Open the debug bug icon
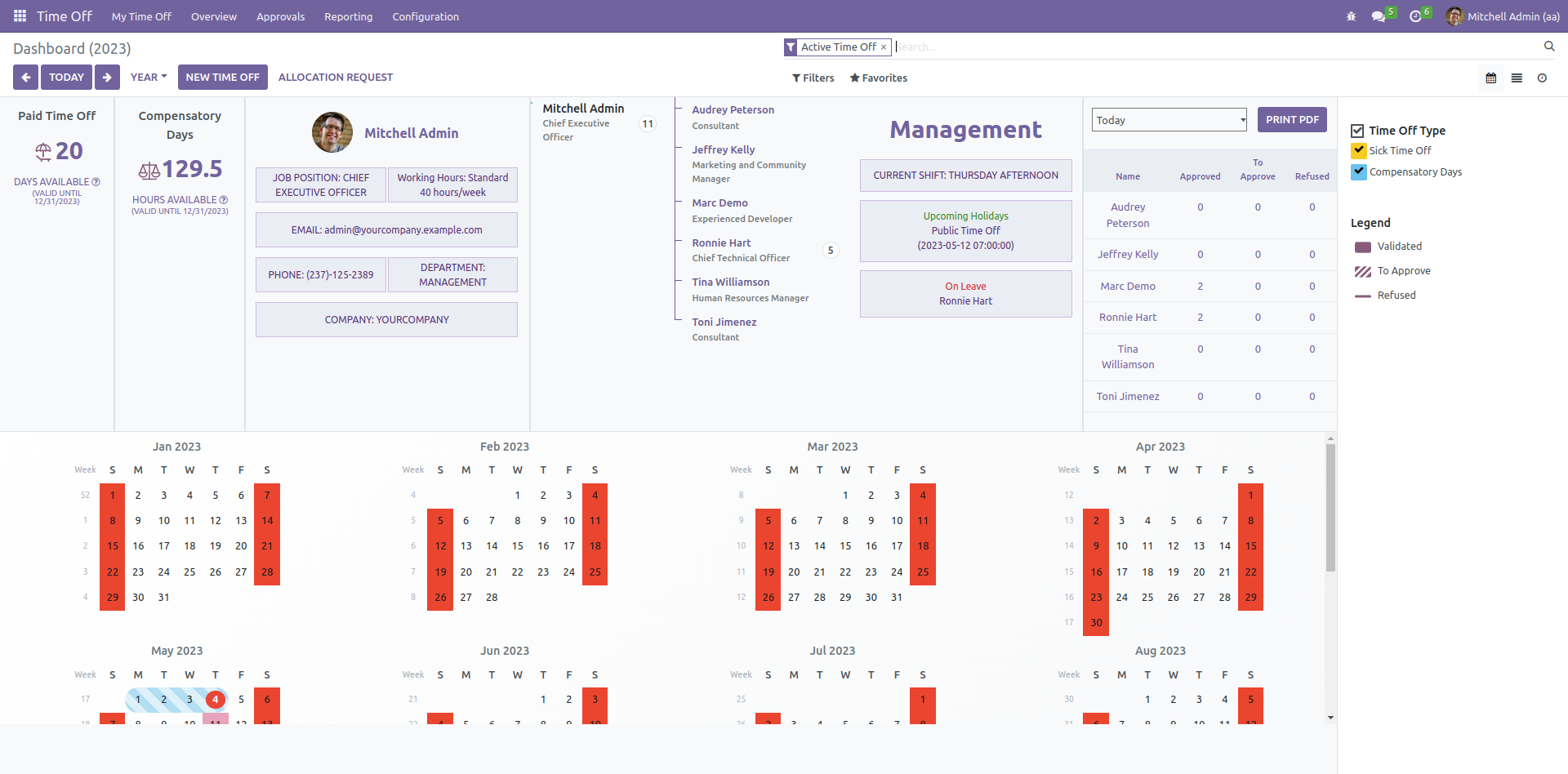 click(x=1351, y=16)
